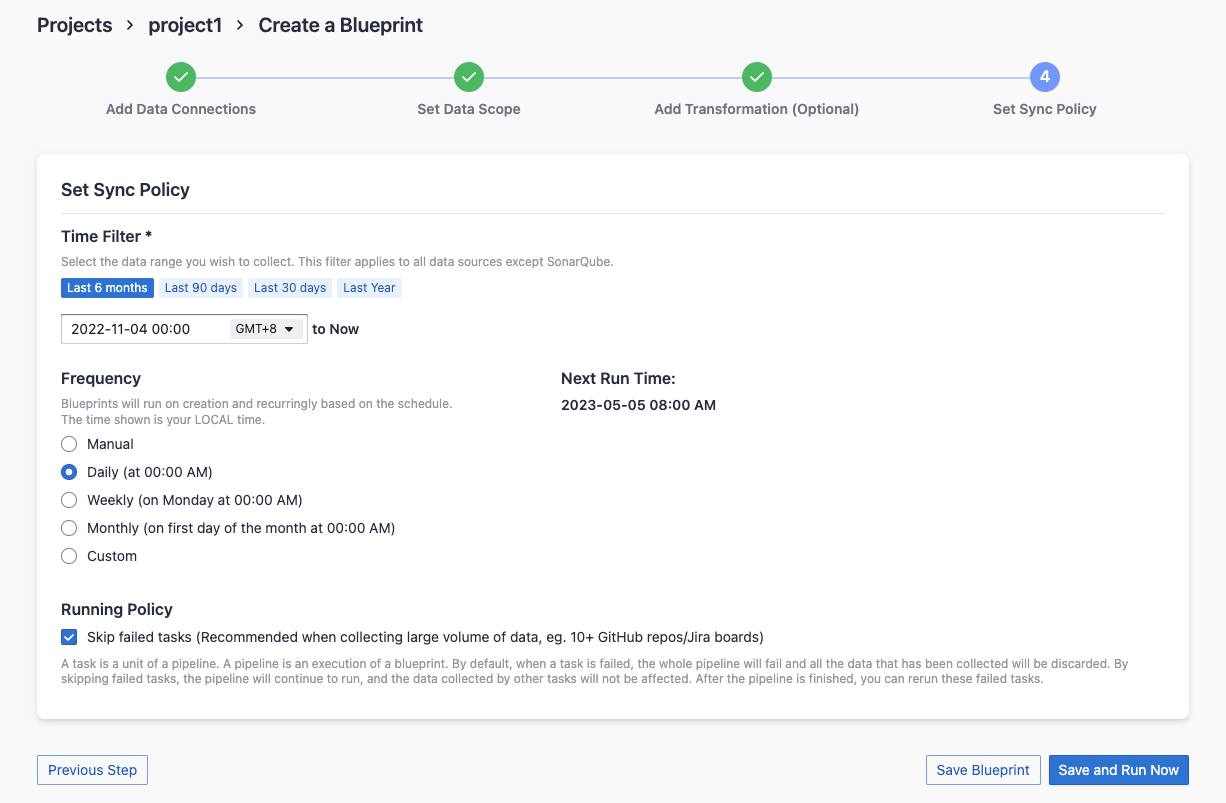Click the Save Blueprint button
Image resolution: width=1226 pixels, height=803 pixels.
coord(983,770)
